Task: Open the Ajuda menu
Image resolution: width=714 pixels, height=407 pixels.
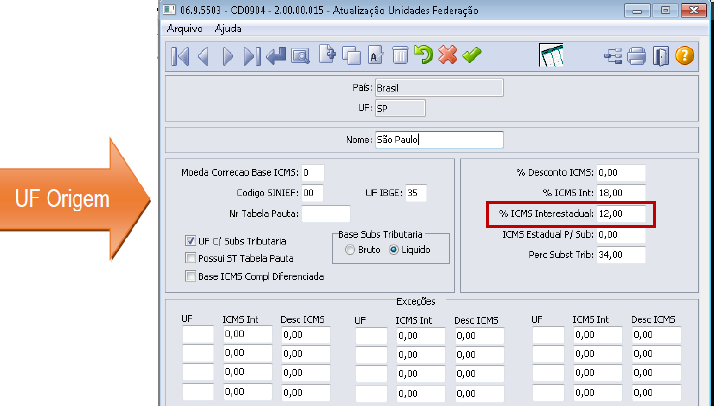Action: 228,29
